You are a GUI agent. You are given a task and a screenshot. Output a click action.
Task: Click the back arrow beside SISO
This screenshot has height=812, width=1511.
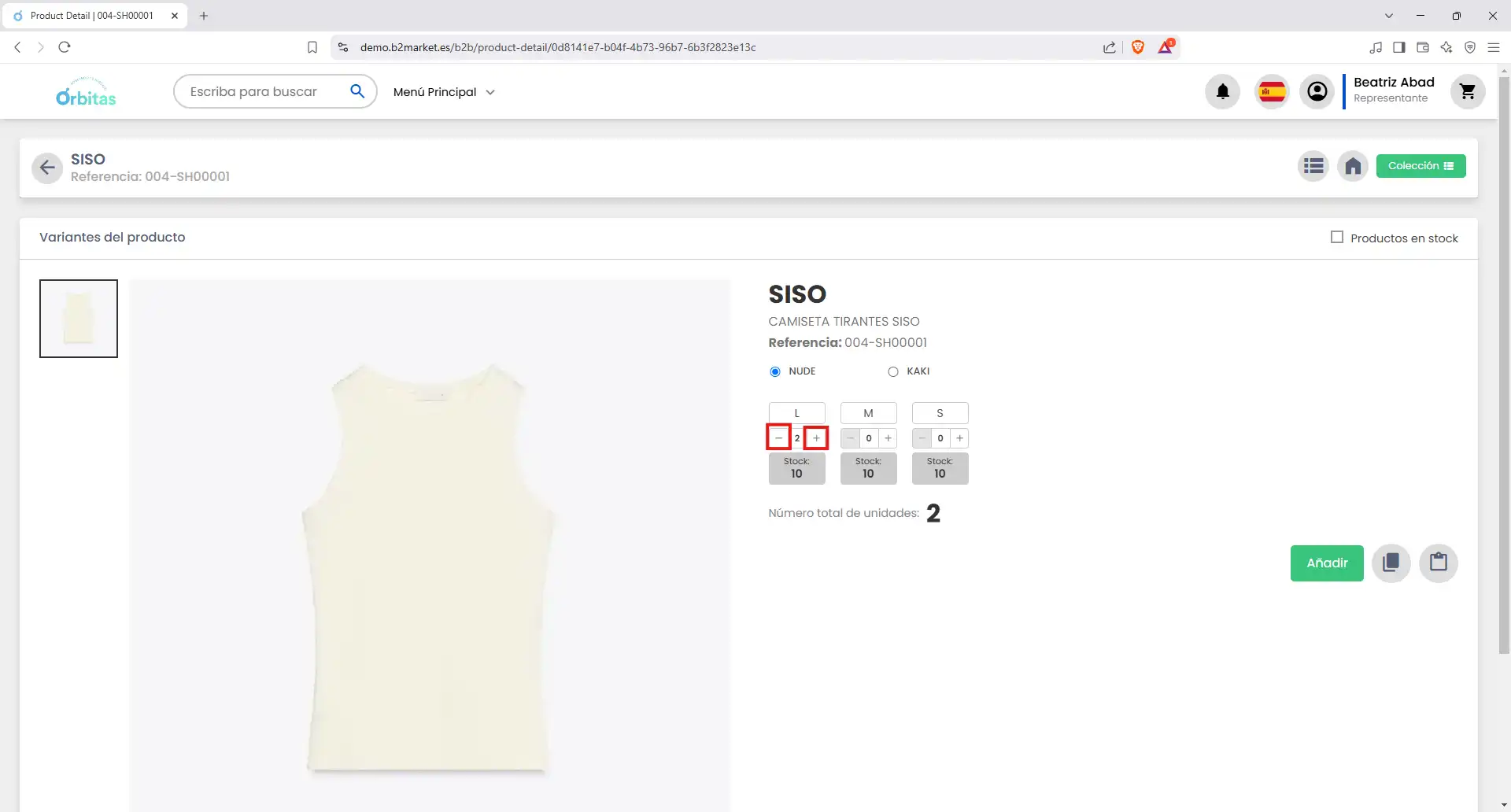pos(47,168)
